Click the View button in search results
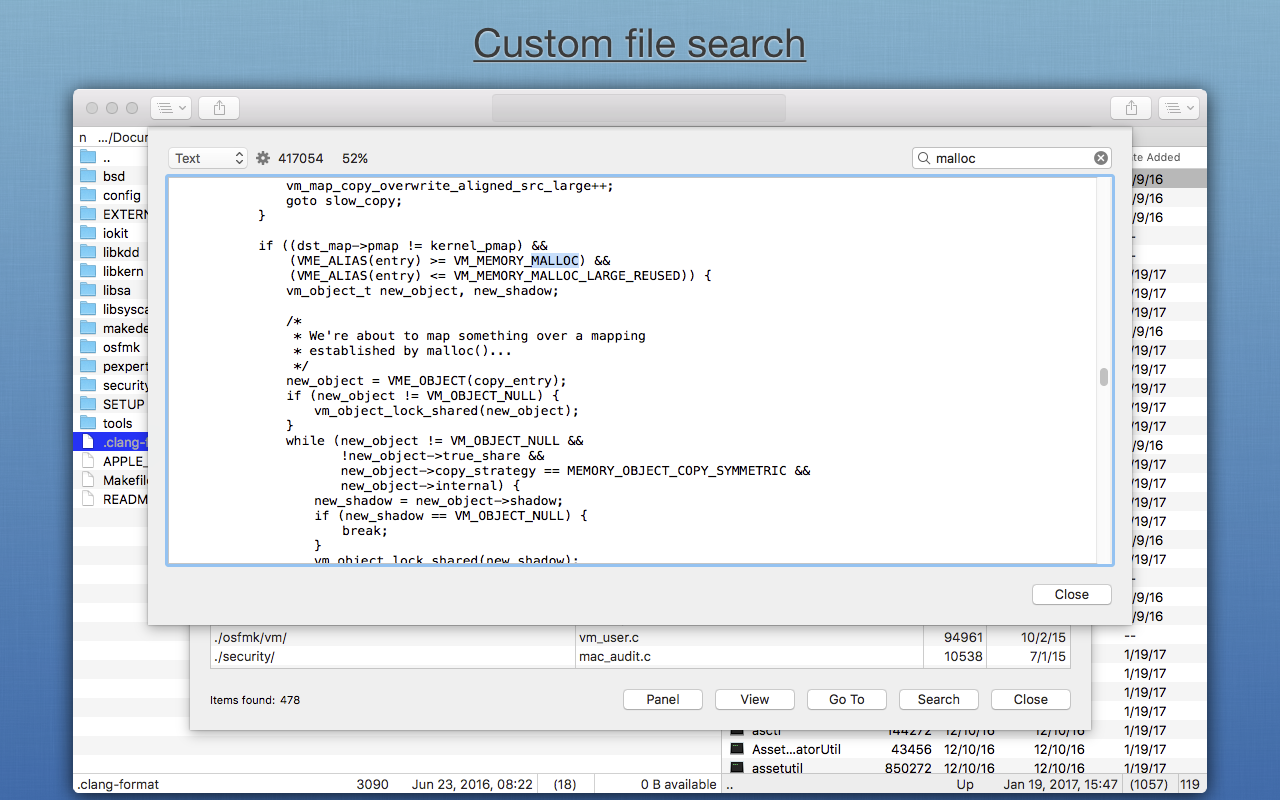This screenshot has width=1280, height=800. point(754,699)
